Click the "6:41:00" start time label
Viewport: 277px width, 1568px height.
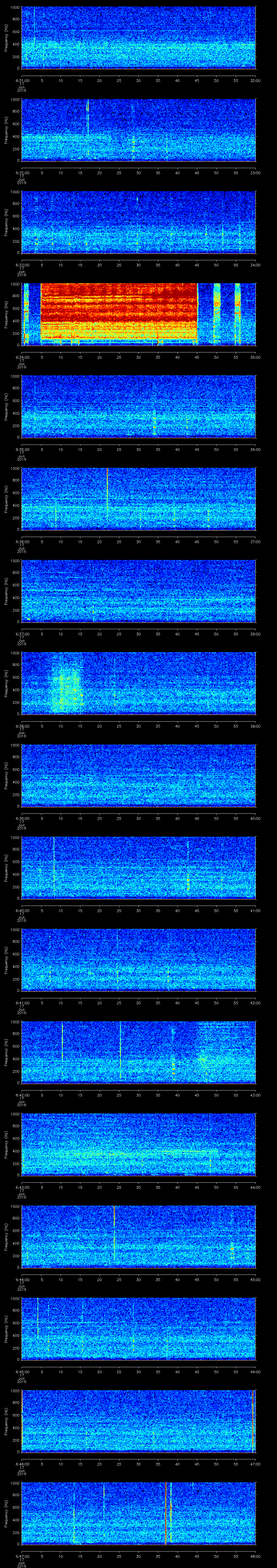point(22,1003)
